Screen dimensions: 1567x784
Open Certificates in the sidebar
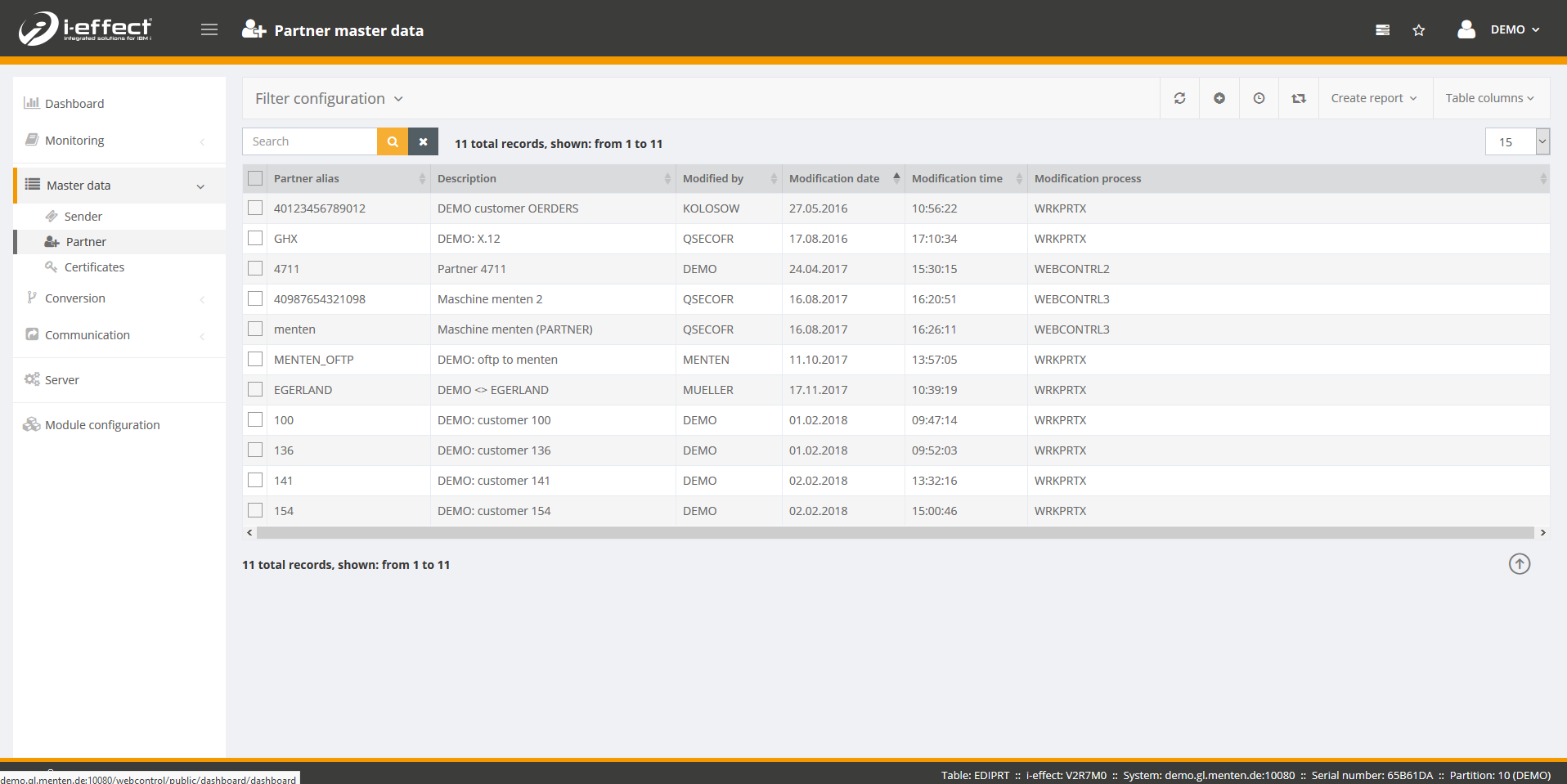click(x=94, y=267)
